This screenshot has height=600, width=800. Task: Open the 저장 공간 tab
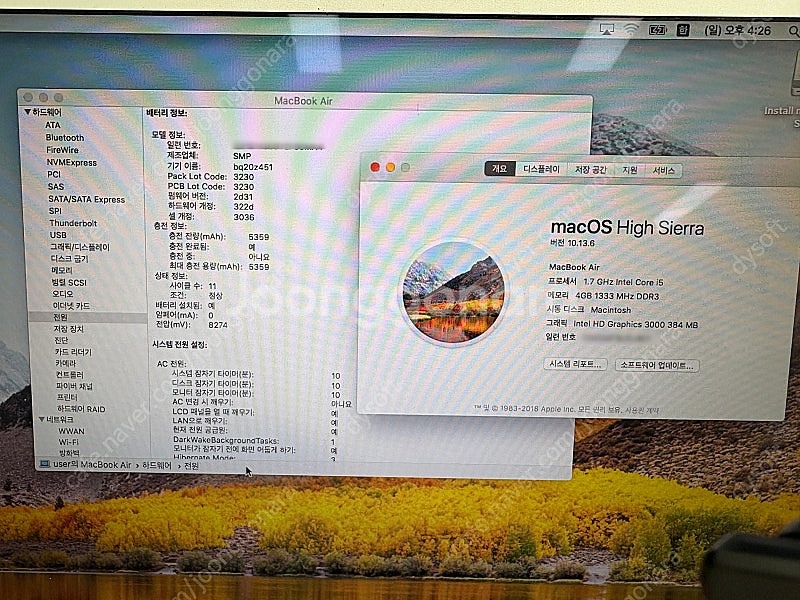click(x=590, y=170)
